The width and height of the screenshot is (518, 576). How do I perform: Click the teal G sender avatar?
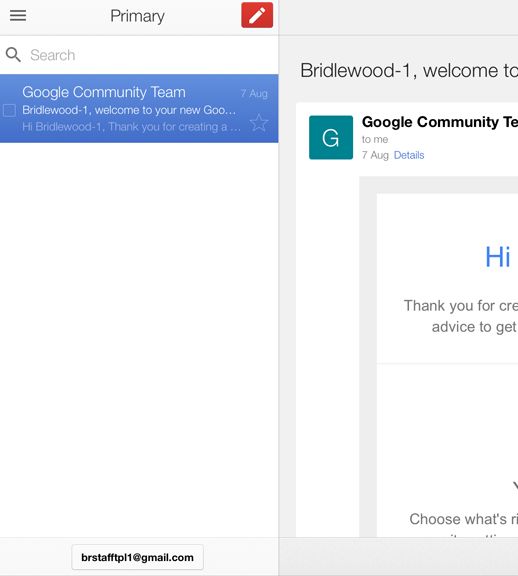coord(331,137)
